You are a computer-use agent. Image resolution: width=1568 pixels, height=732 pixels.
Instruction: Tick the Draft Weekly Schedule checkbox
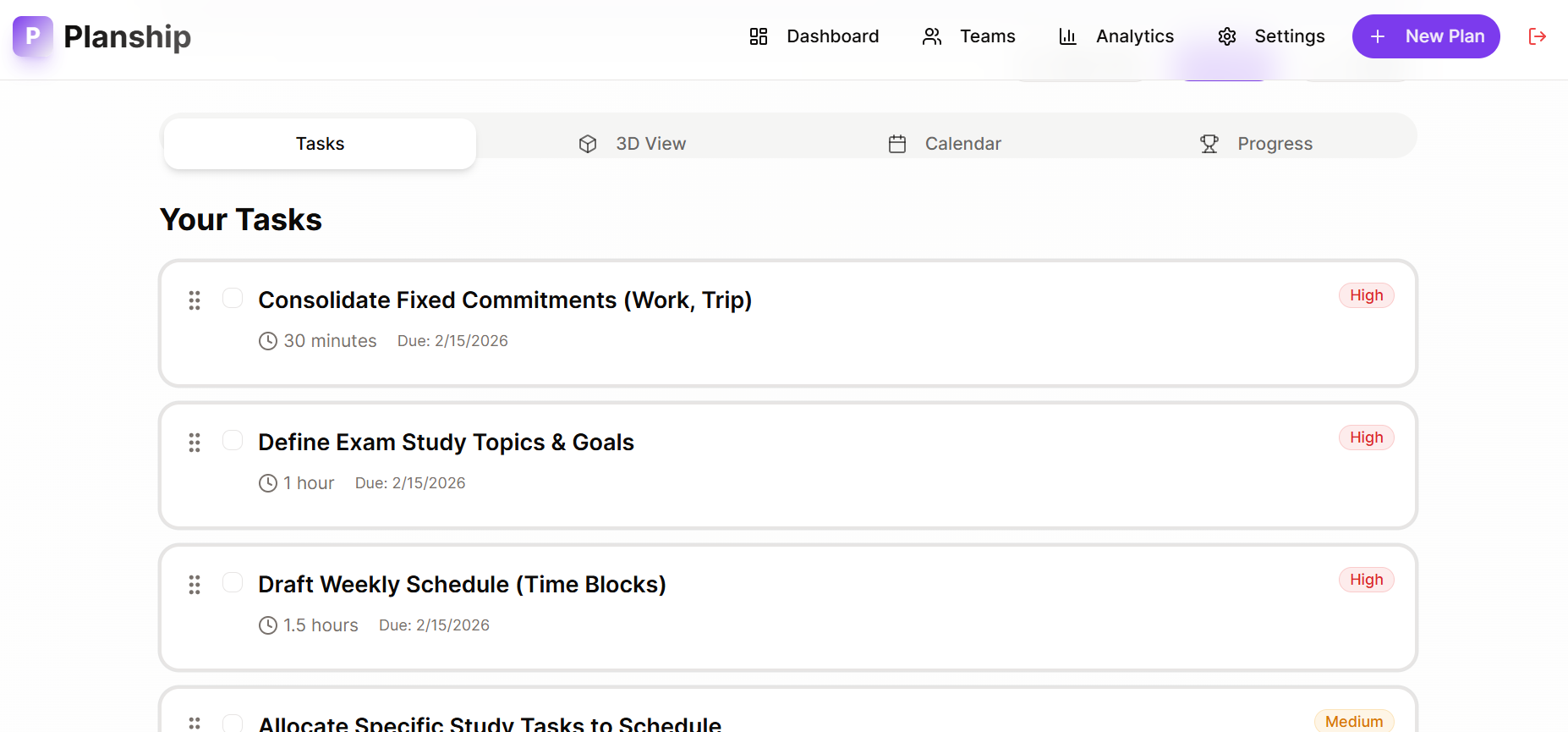[x=233, y=582]
